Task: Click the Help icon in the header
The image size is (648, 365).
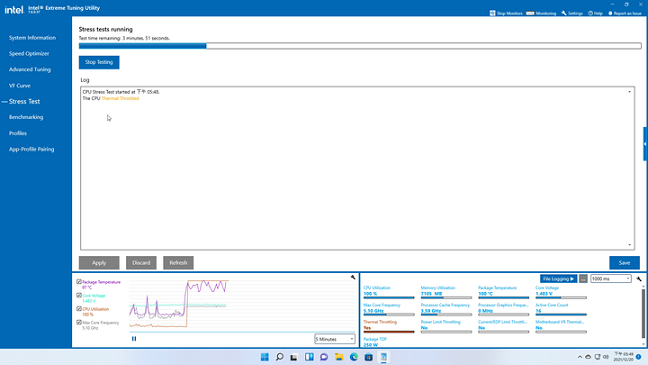Action: coord(591,13)
